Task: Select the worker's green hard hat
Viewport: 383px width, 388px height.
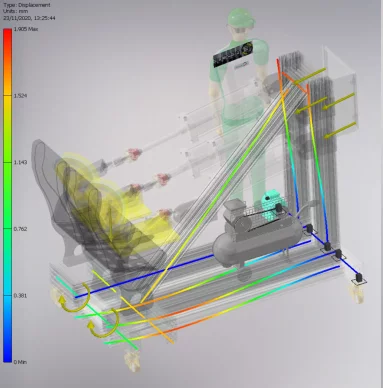Action: (x=241, y=17)
